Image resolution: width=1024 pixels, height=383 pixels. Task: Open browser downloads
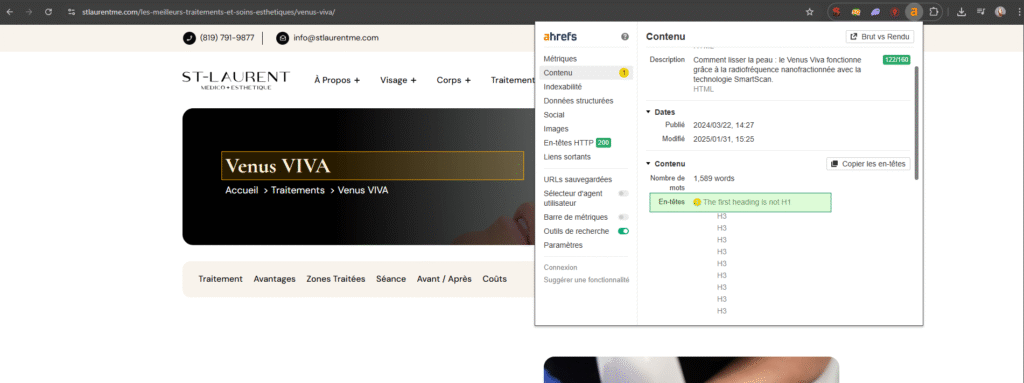pyautogui.click(x=961, y=12)
